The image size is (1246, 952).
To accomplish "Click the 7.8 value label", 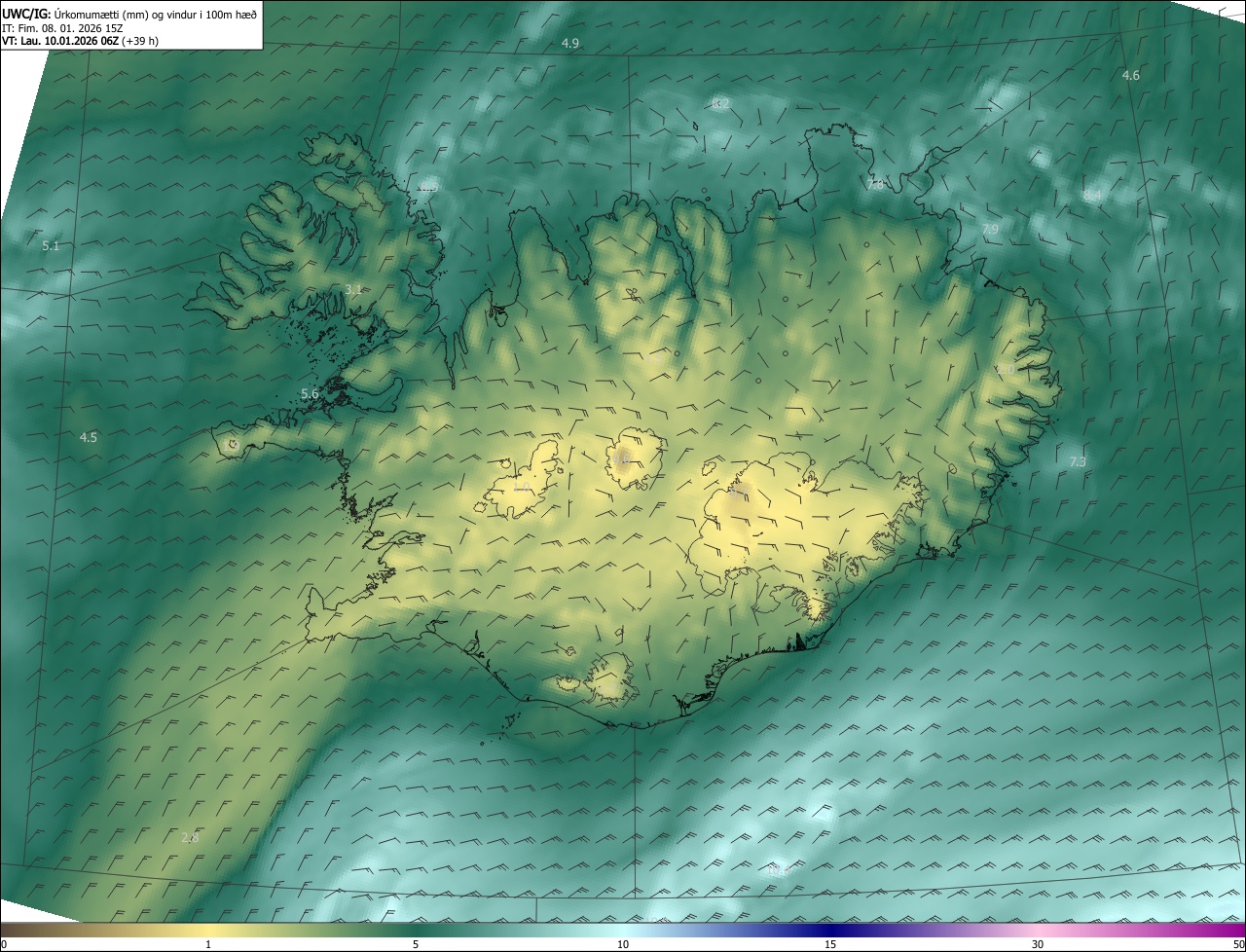I will coord(876,184).
